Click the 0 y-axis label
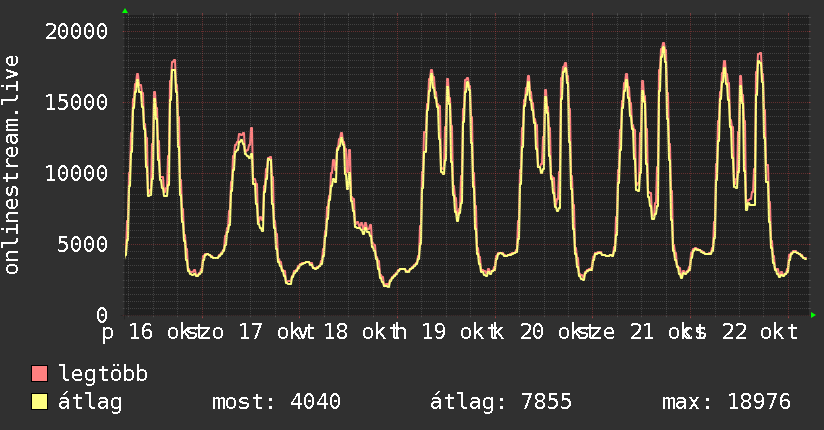Viewport: 824px width, 430px height. [x=102, y=315]
